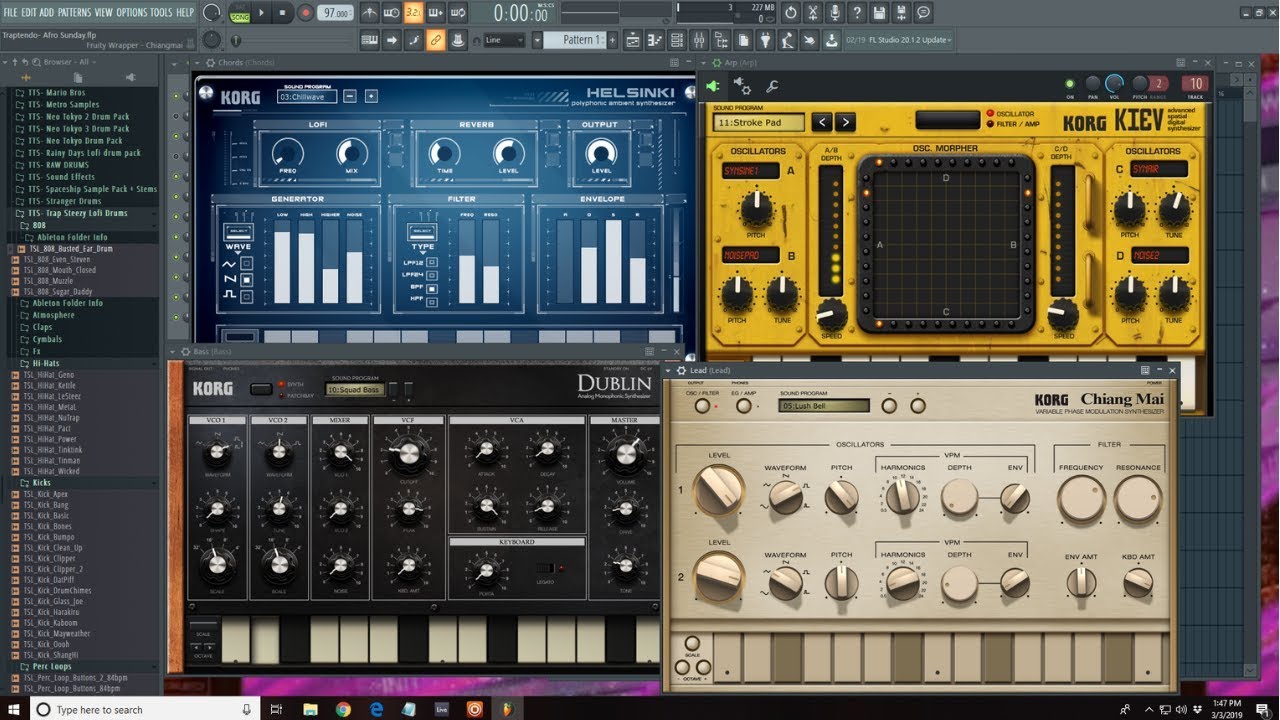This screenshot has width=1280, height=720.
Task: Click the Arp mixer TRACK number 10
Action: point(1194,84)
